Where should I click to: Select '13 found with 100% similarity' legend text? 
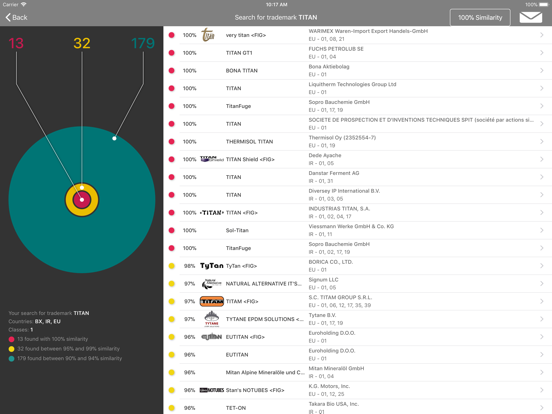53,339
